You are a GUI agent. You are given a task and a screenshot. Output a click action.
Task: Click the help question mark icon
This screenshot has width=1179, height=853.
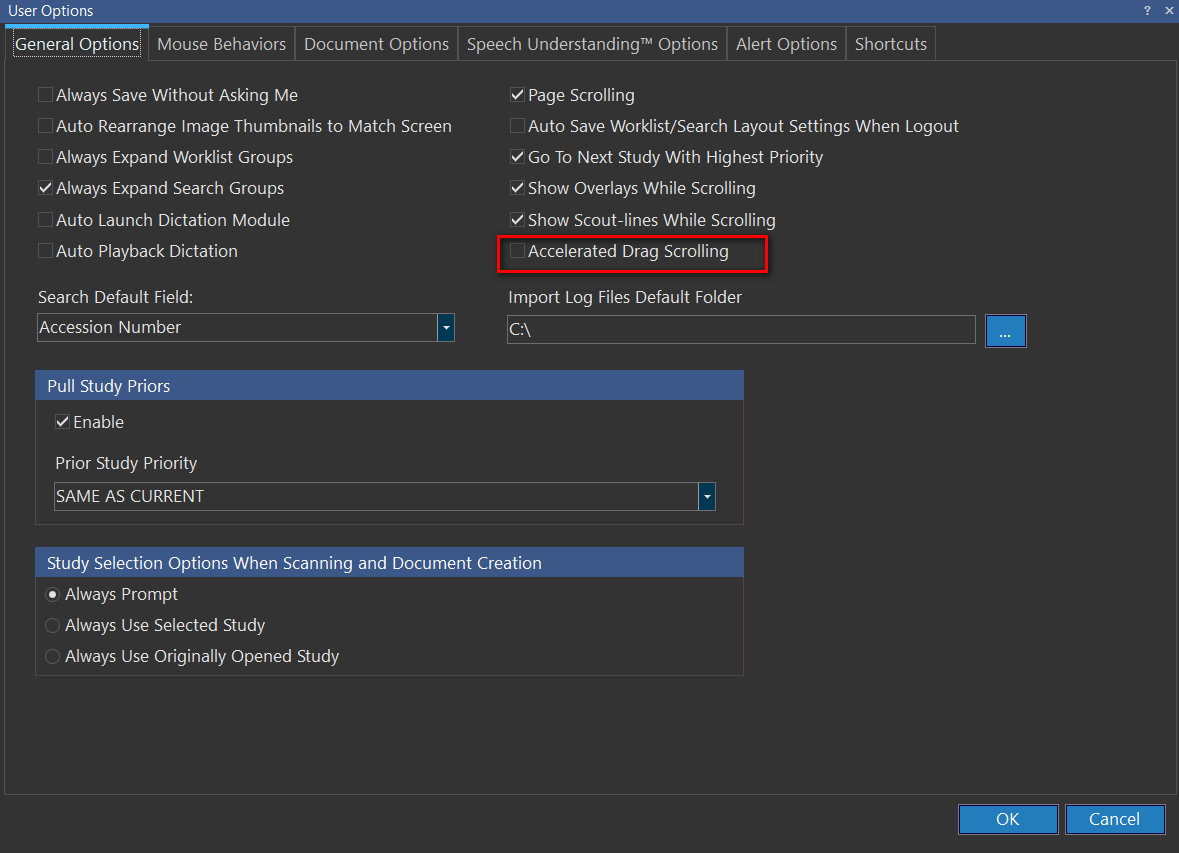(1147, 10)
